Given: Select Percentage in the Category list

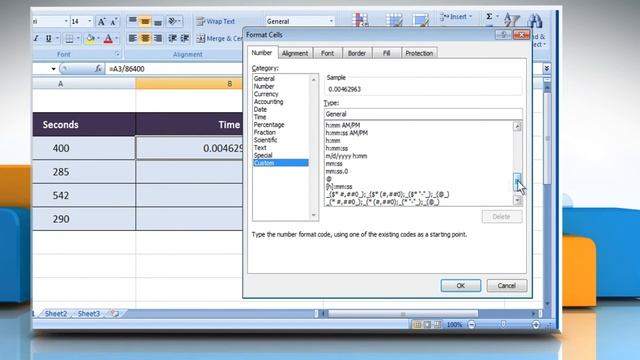Looking at the screenshot, I should click(x=269, y=124).
